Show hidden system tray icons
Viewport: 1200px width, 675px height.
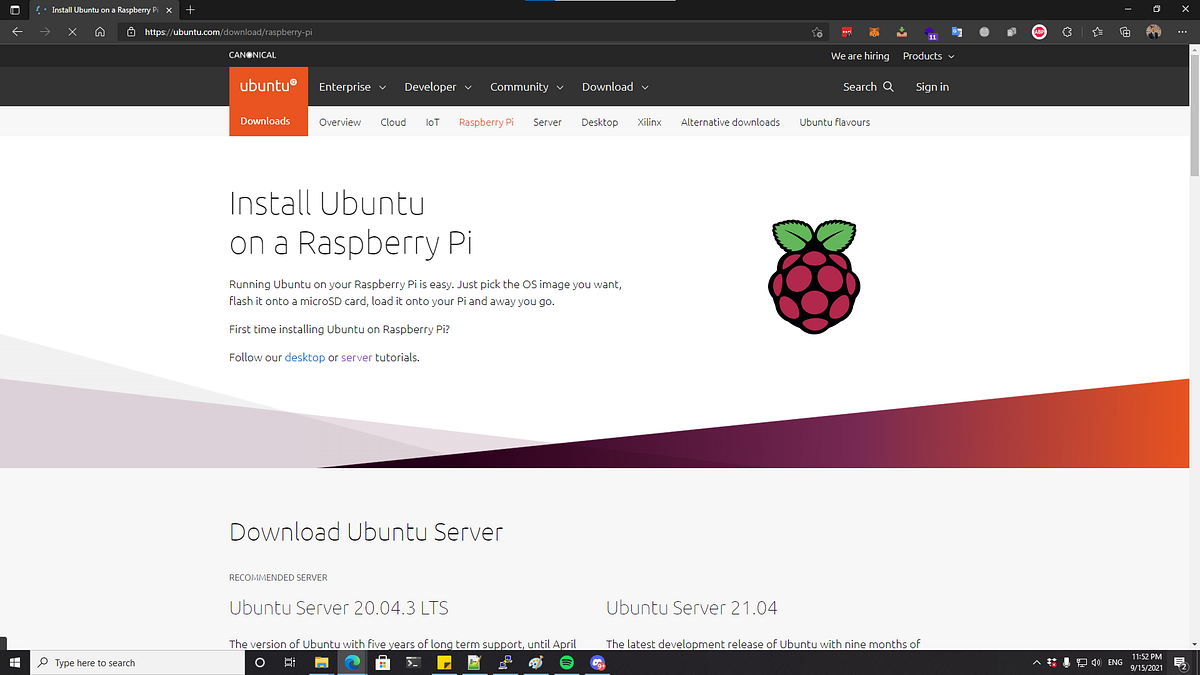click(1036, 662)
